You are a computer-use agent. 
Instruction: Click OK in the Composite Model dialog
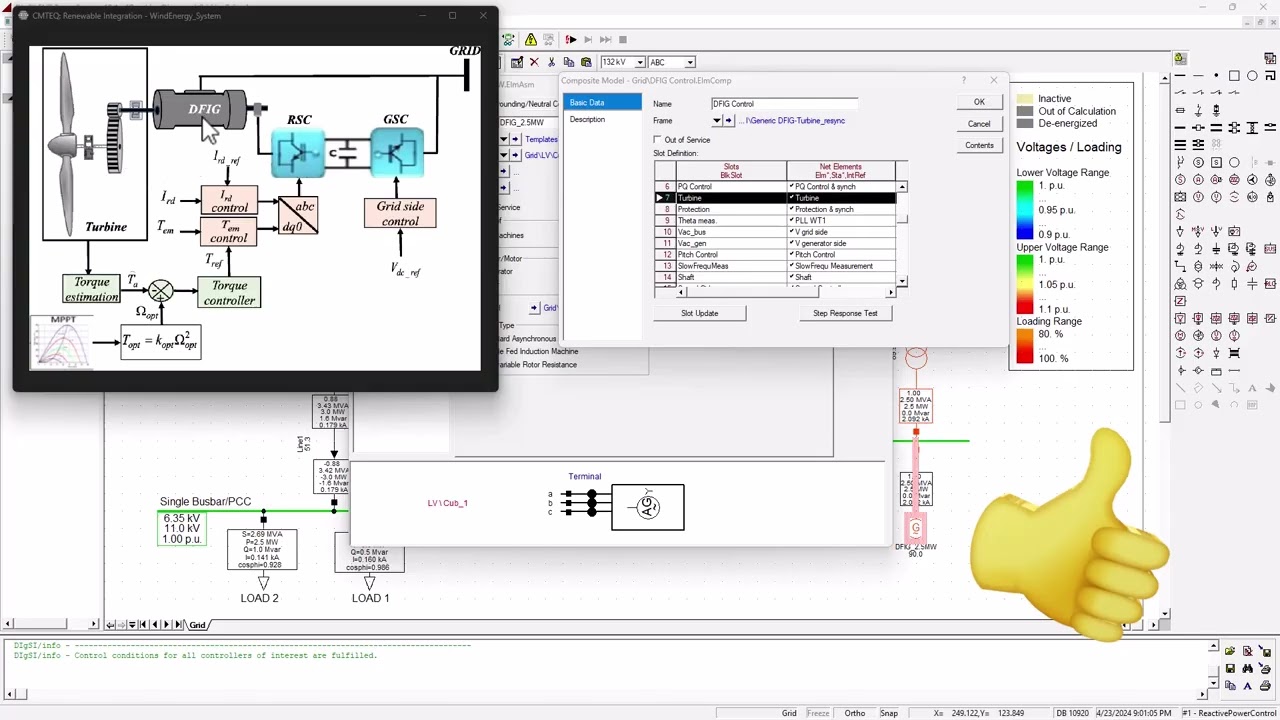(x=979, y=102)
